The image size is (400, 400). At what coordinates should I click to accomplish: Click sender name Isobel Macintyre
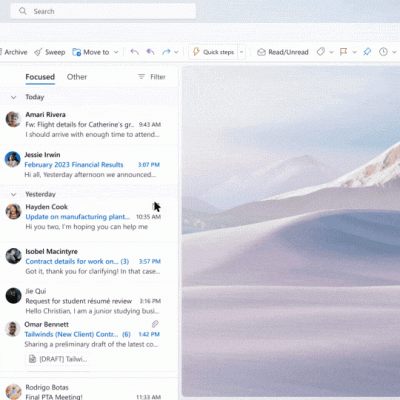click(51, 251)
